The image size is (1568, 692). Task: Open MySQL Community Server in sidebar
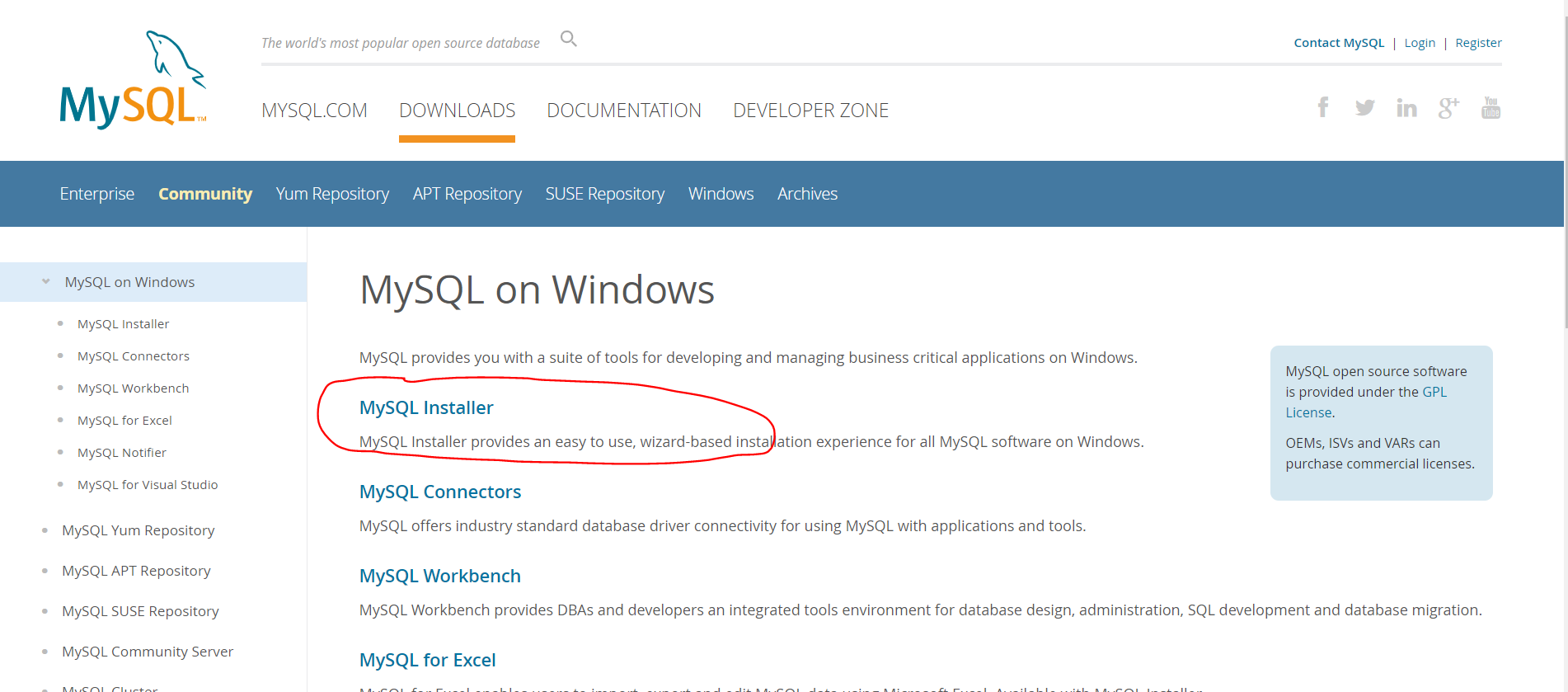point(148,652)
